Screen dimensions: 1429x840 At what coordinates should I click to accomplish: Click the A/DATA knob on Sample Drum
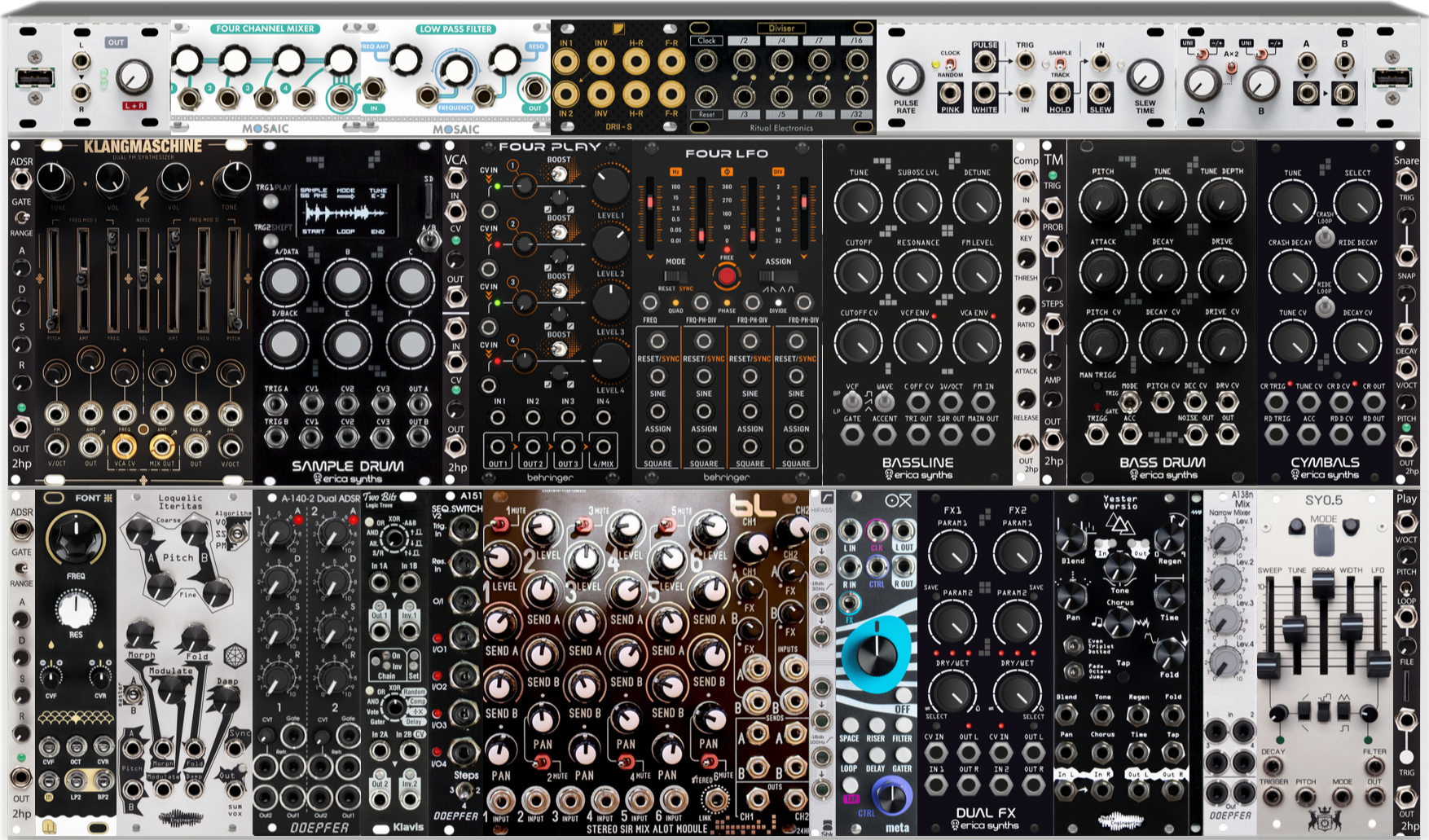(x=284, y=280)
